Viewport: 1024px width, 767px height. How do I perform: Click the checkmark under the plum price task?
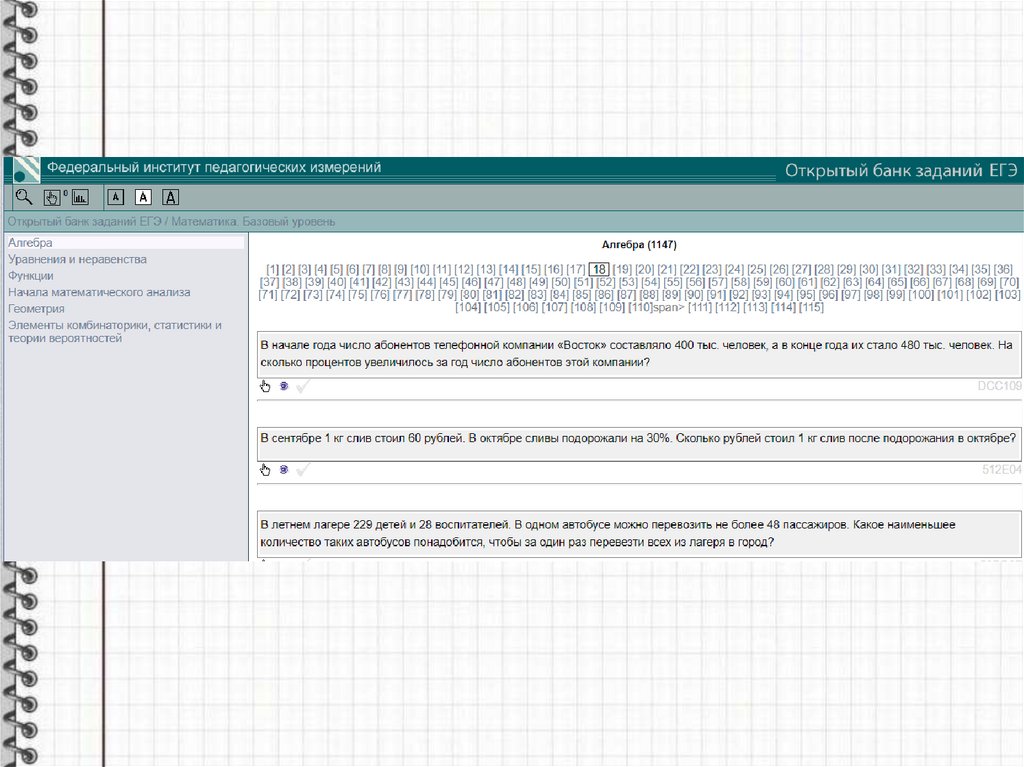[x=302, y=469]
